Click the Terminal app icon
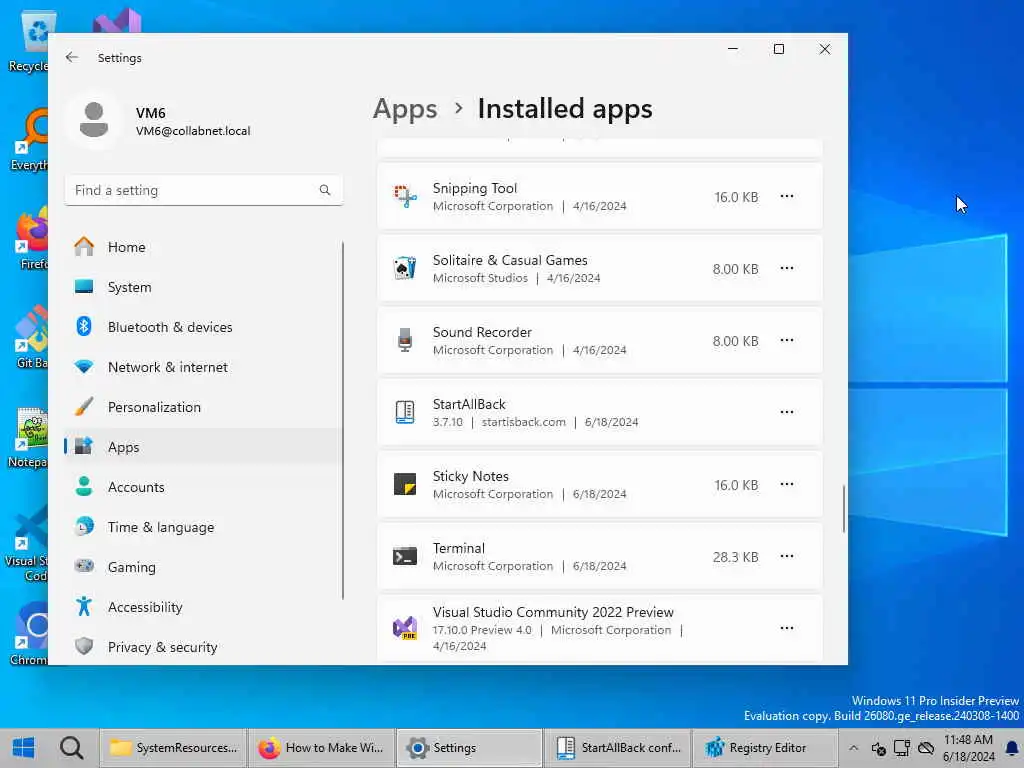Screen dimensions: 1024x768 [x=405, y=556]
